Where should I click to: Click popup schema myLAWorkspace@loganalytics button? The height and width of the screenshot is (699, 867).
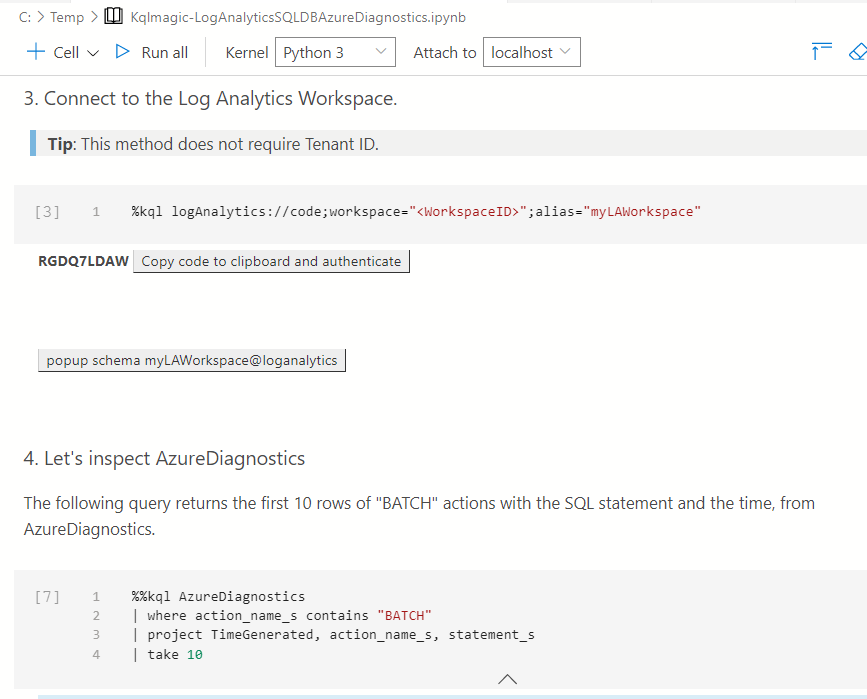tap(192, 361)
